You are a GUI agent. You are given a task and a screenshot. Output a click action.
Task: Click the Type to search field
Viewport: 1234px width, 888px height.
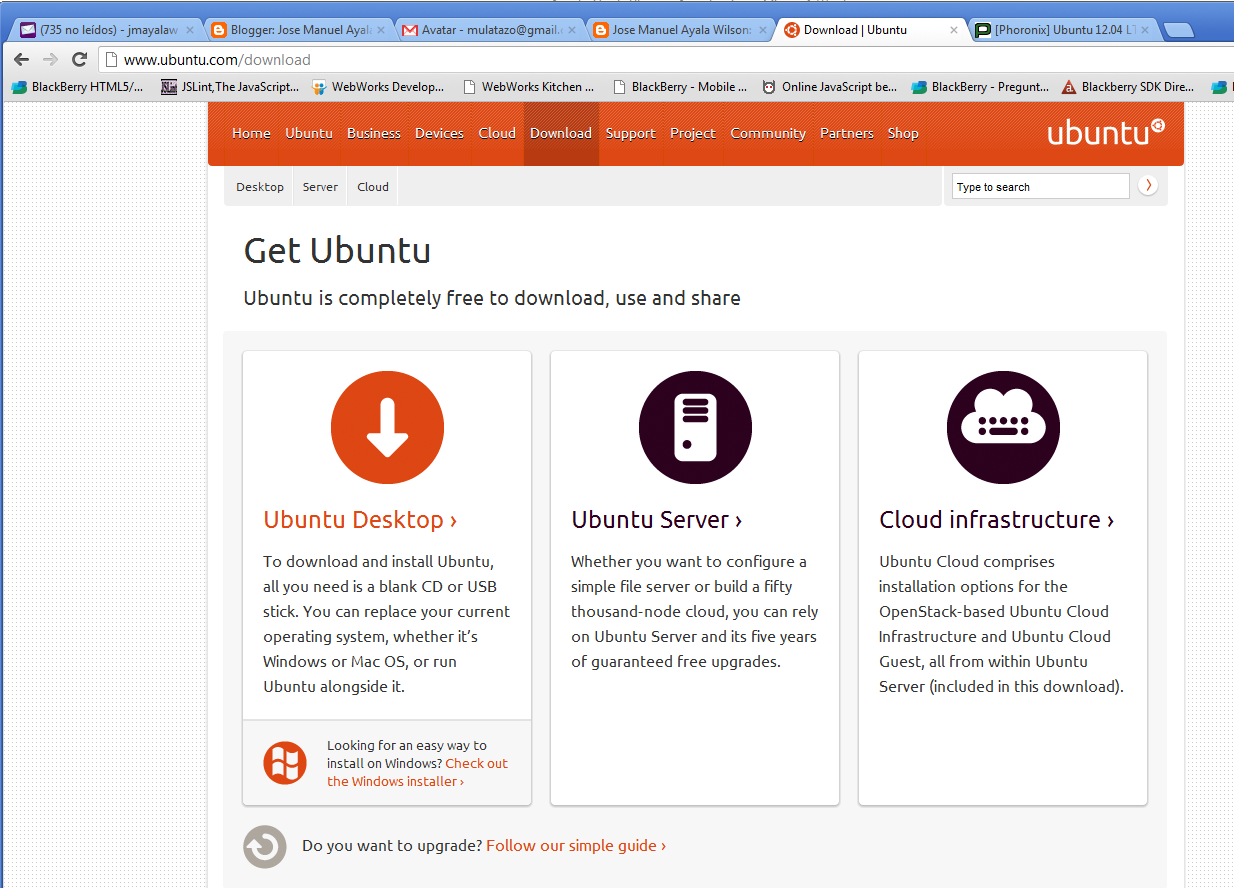(x=1040, y=186)
